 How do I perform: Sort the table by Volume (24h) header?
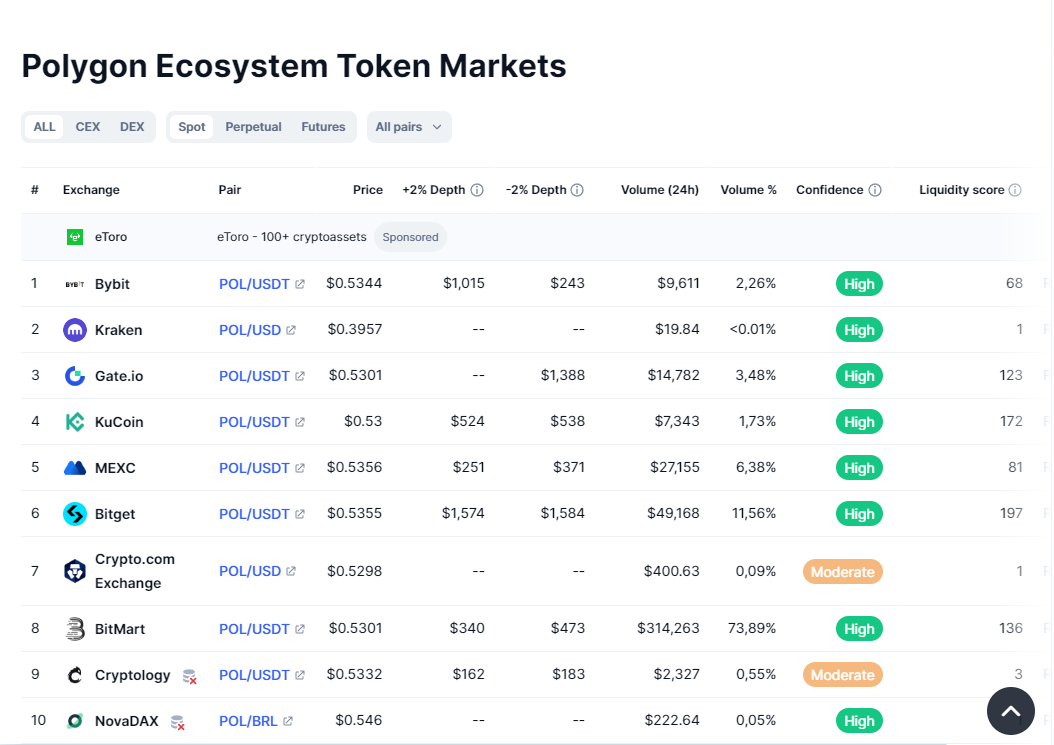[x=659, y=190]
